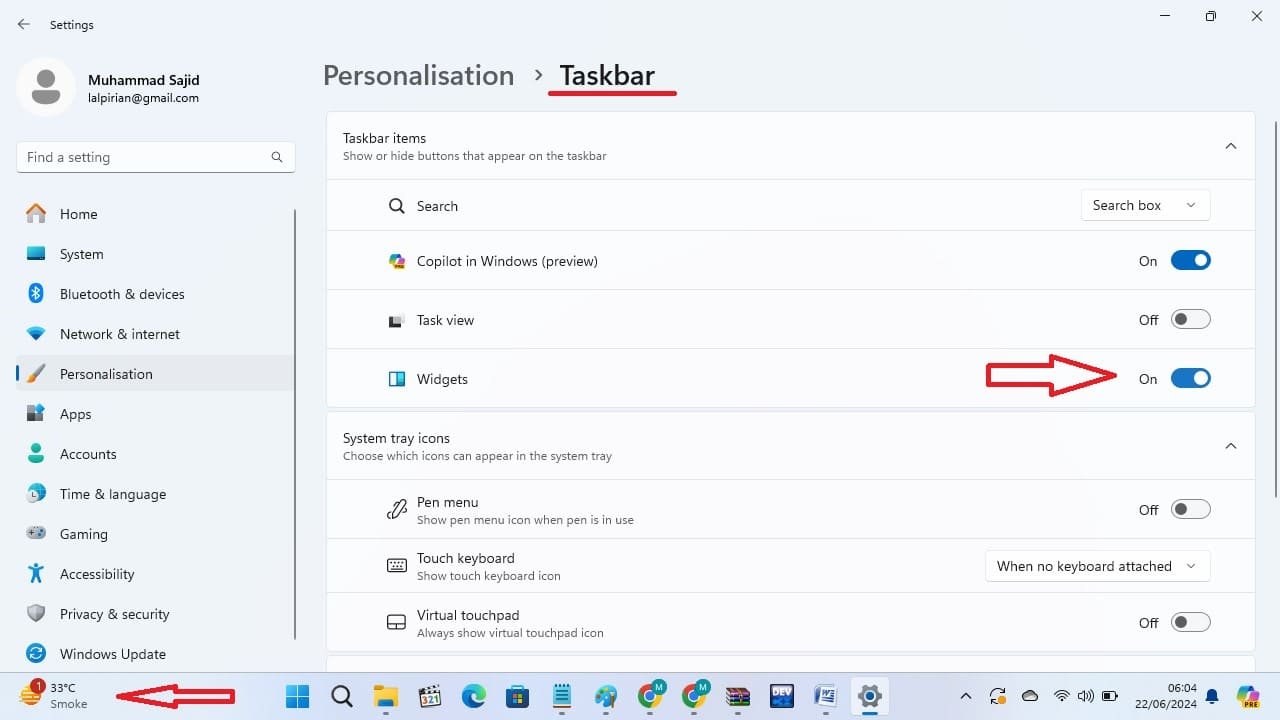
Task: Open the Touch keyboard dropdown
Action: pos(1097,566)
